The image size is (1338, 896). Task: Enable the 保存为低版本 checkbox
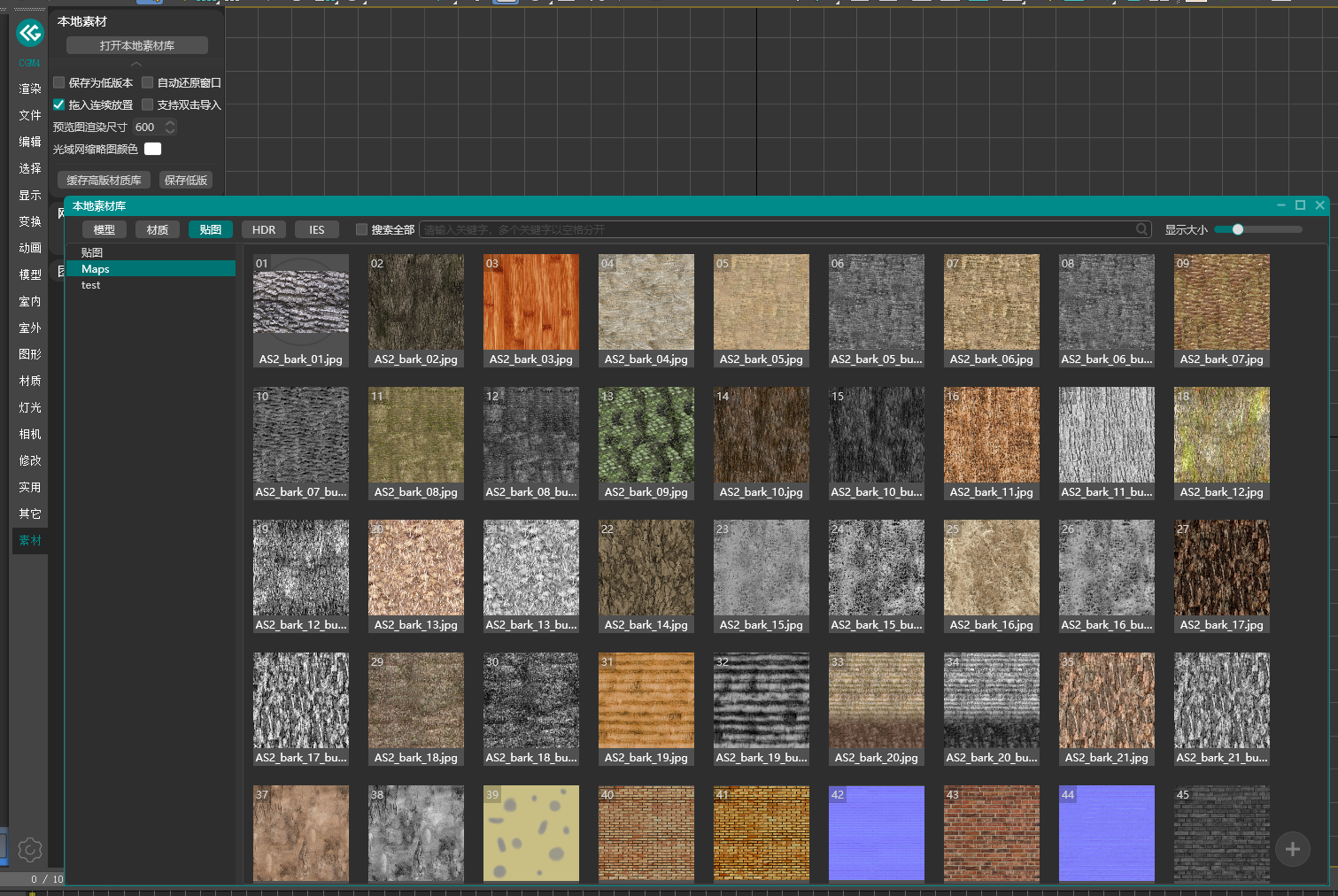coord(59,82)
